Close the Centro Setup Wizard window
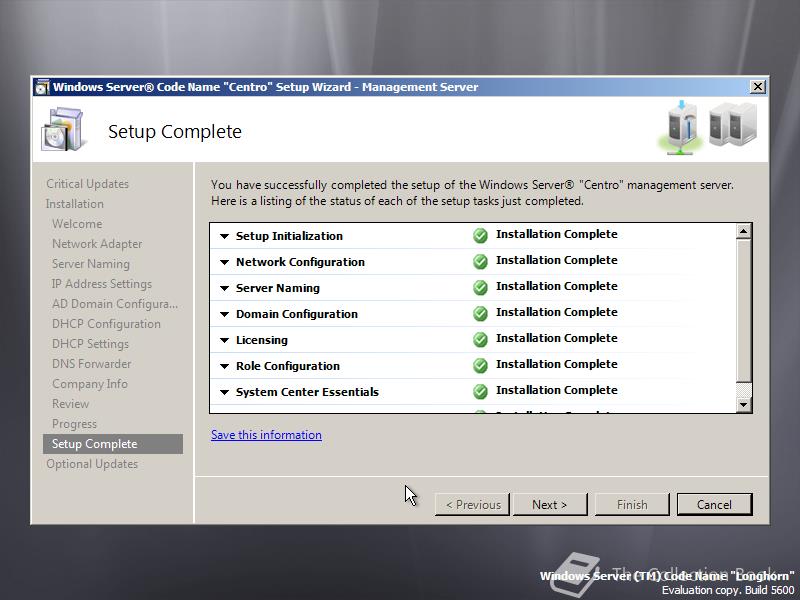The image size is (800, 600). pyautogui.click(x=758, y=87)
